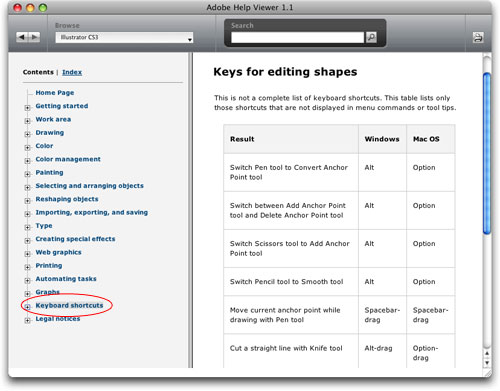The width and height of the screenshot is (500, 391).
Task: Click the green zoom window button
Action: point(43,8)
